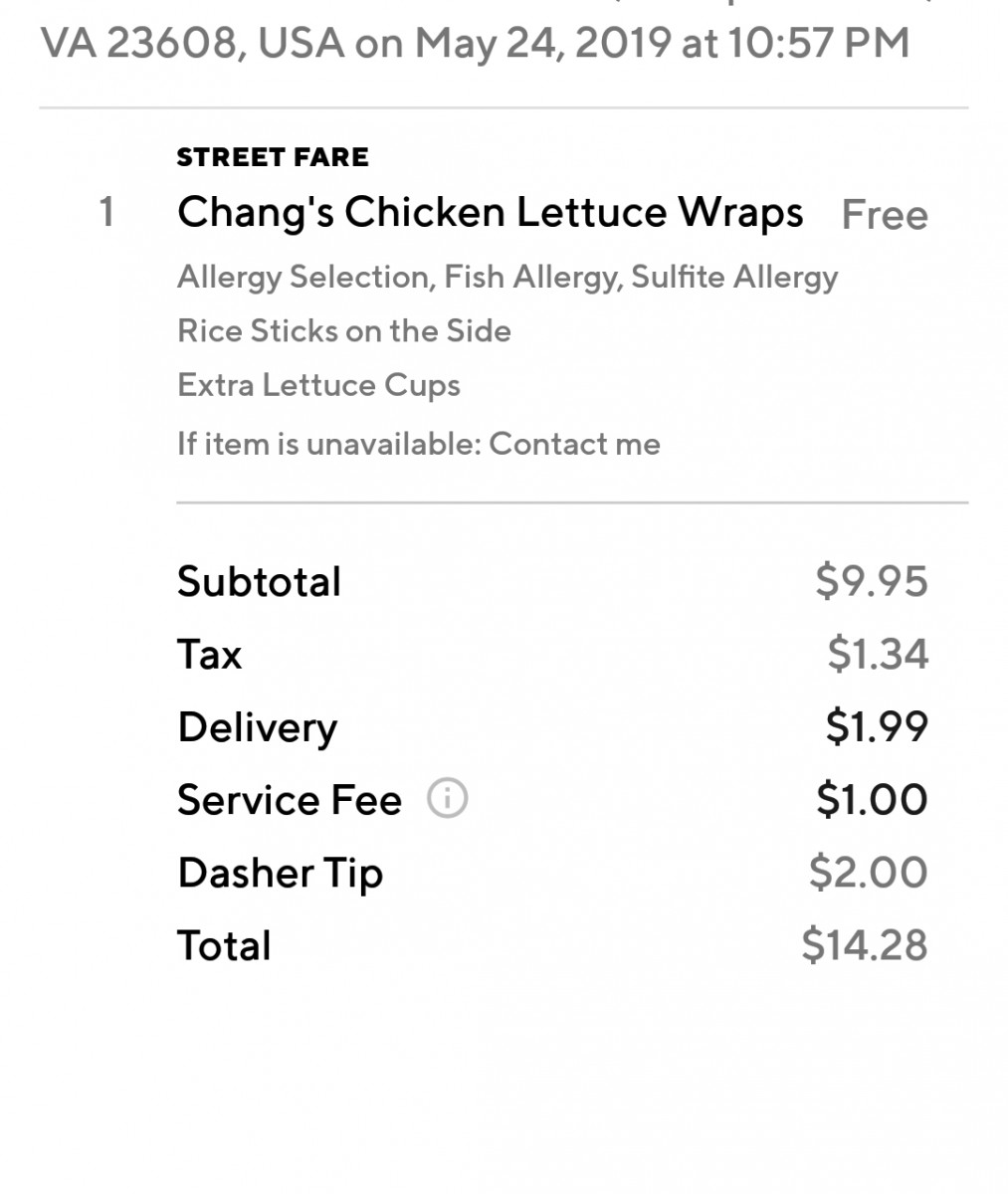
Task: Click the Dasher Tip label
Action: (280, 874)
